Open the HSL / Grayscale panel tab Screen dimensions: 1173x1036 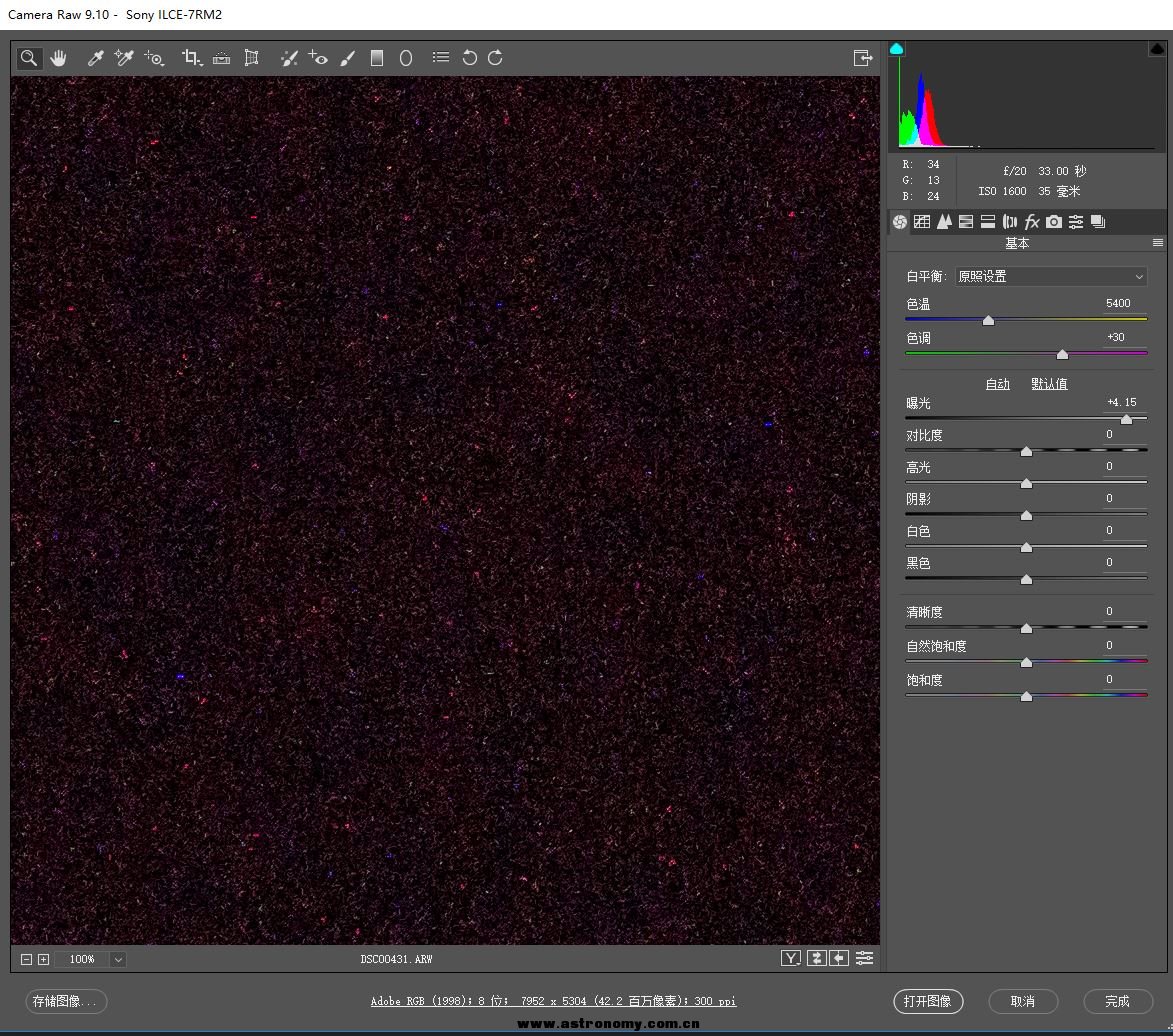pos(966,222)
